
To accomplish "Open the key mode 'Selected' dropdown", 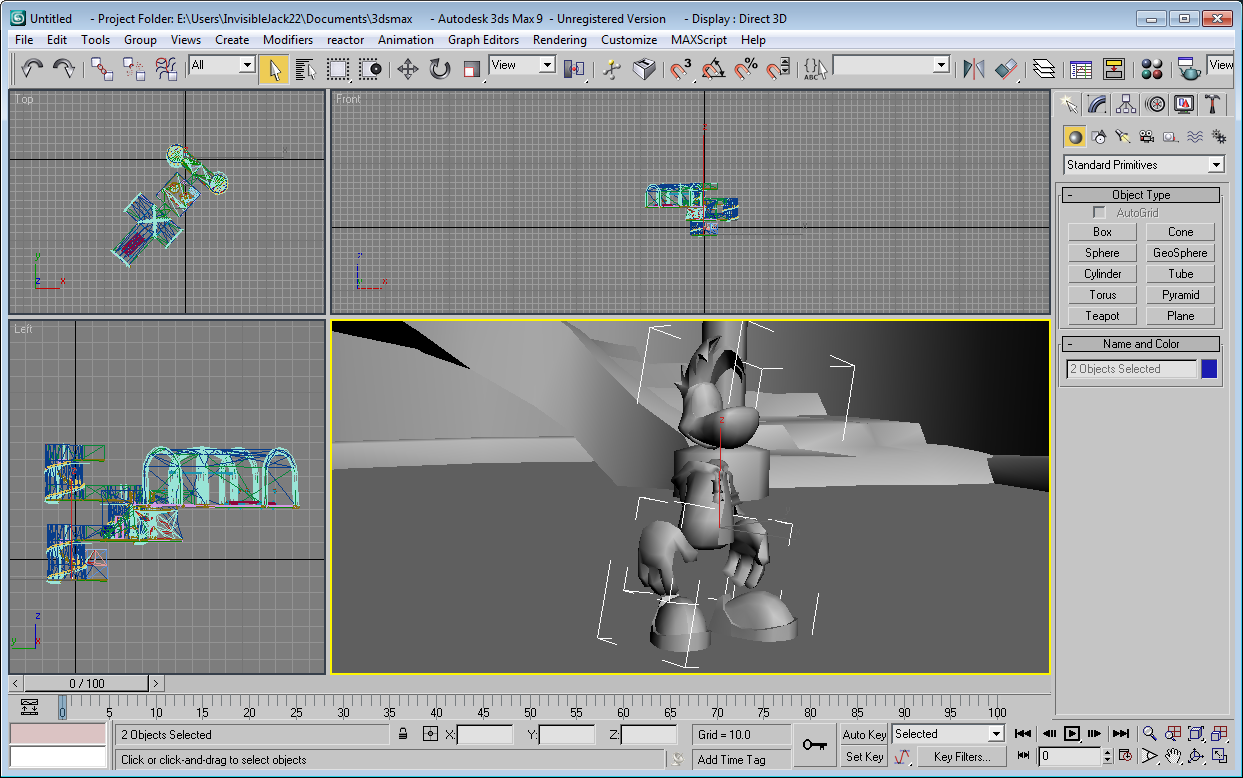I will (x=948, y=733).
